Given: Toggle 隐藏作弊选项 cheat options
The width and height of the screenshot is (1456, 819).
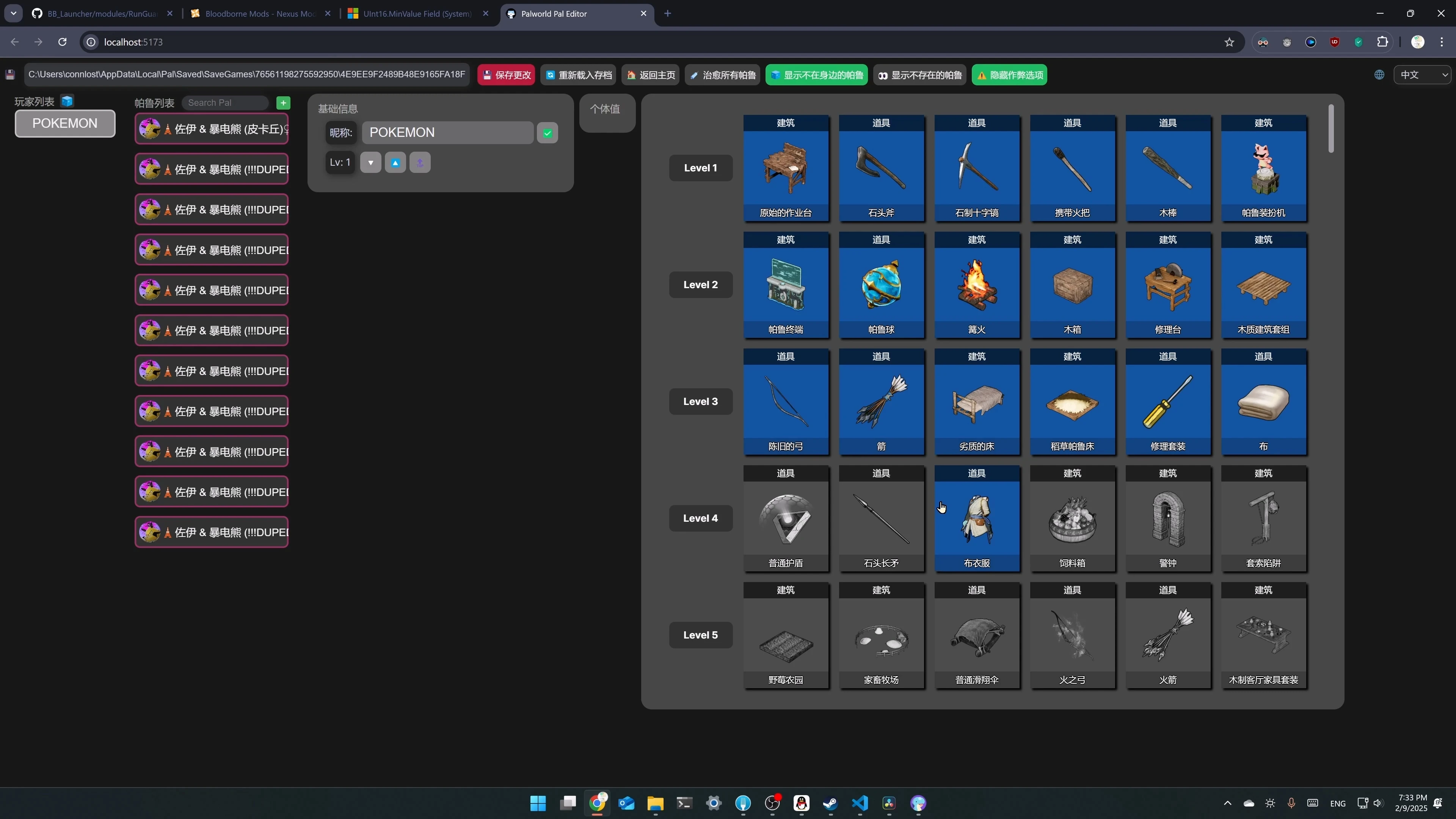Looking at the screenshot, I should [1009, 75].
